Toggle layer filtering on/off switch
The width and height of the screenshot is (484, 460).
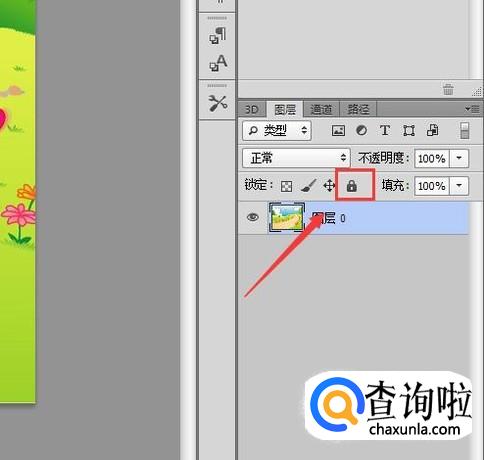click(464, 130)
